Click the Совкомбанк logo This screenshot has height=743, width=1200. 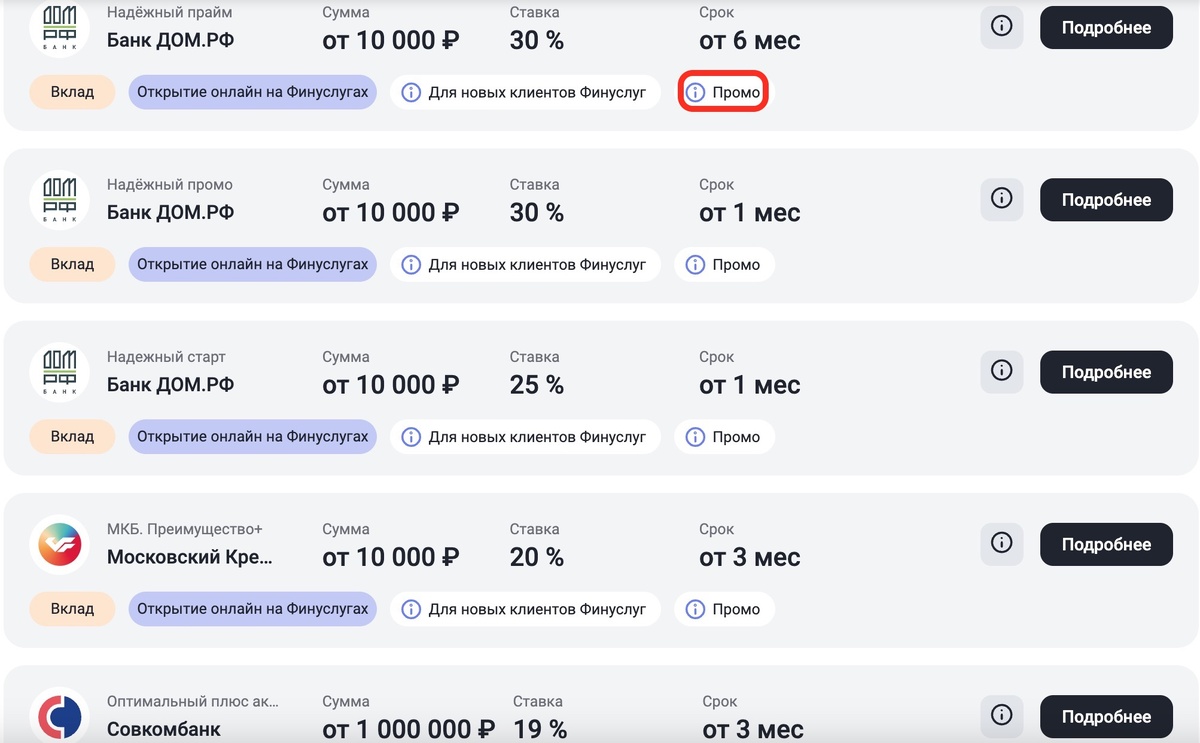click(60, 716)
